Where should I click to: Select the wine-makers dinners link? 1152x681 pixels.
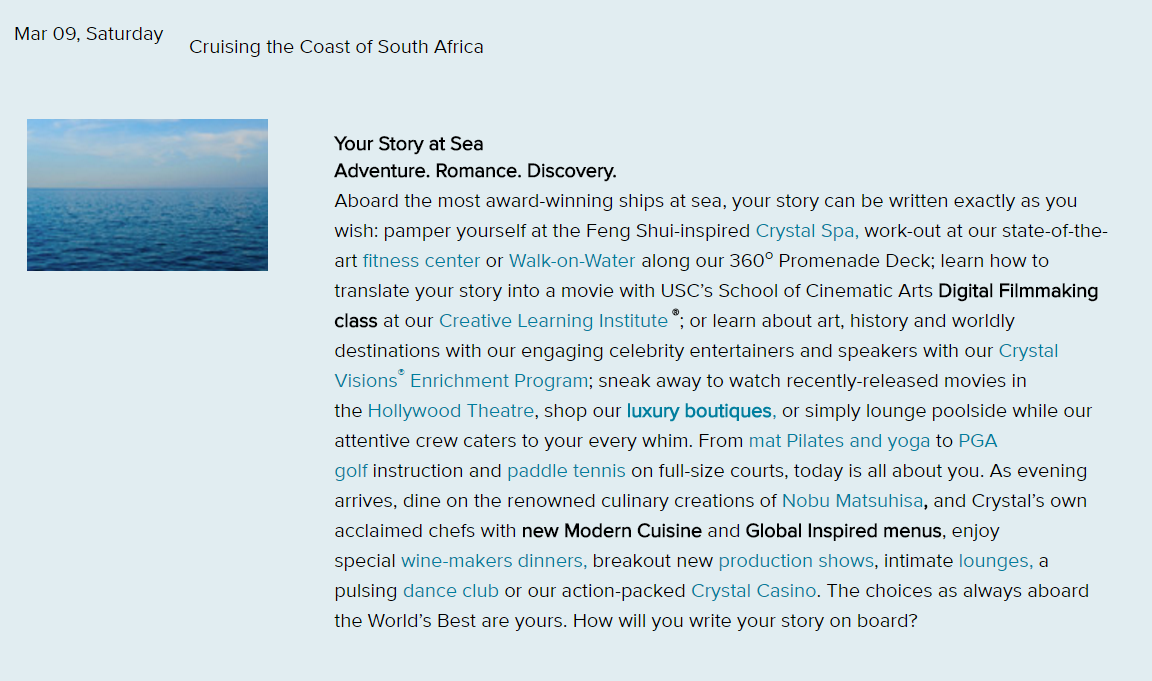pyautogui.click(x=494, y=561)
